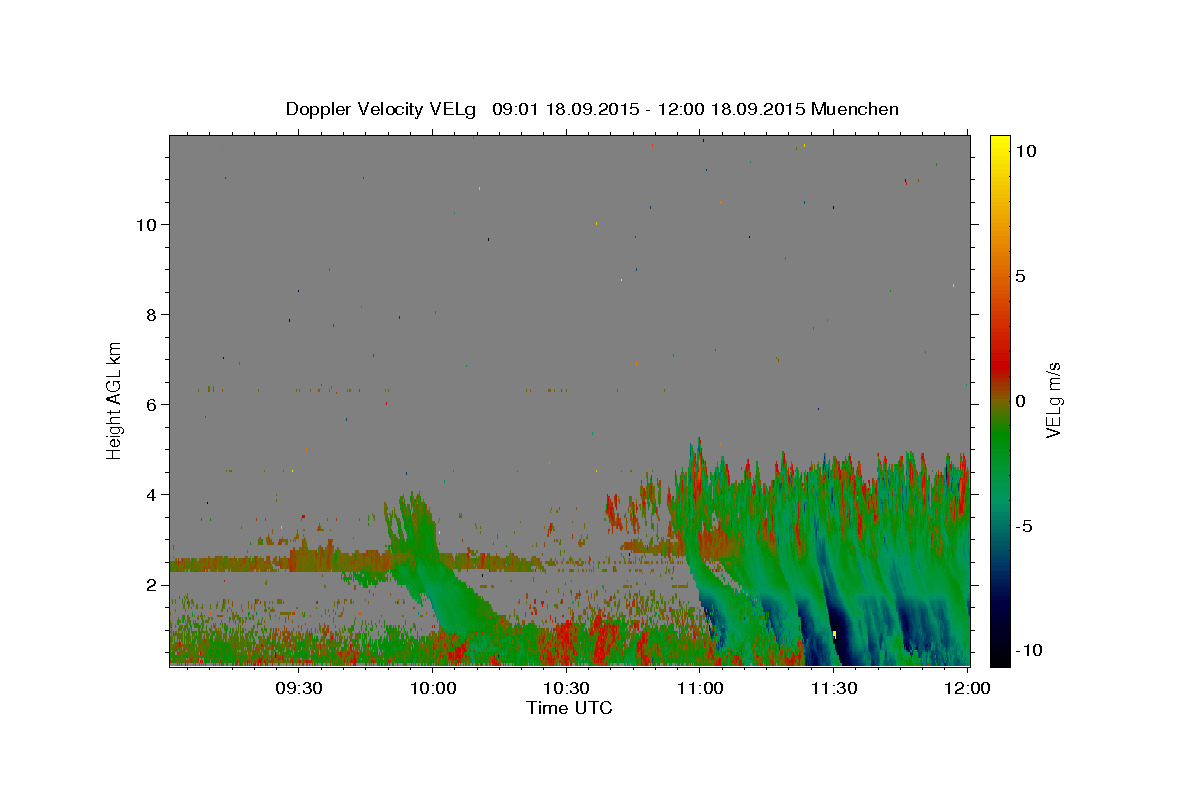Click the plot title 'Doppler Velocity VELg'

[382, 109]
